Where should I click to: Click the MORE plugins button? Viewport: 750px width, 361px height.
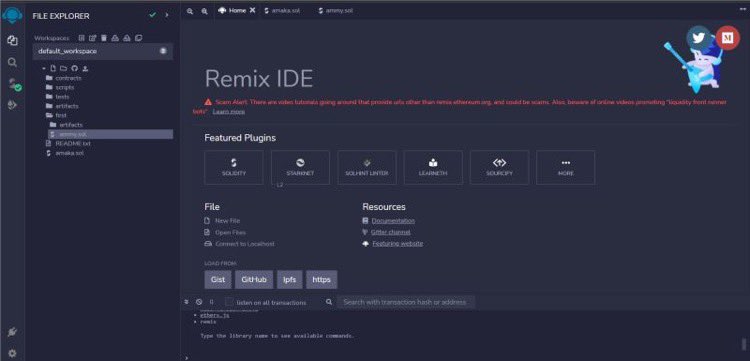tap(566, 167)
